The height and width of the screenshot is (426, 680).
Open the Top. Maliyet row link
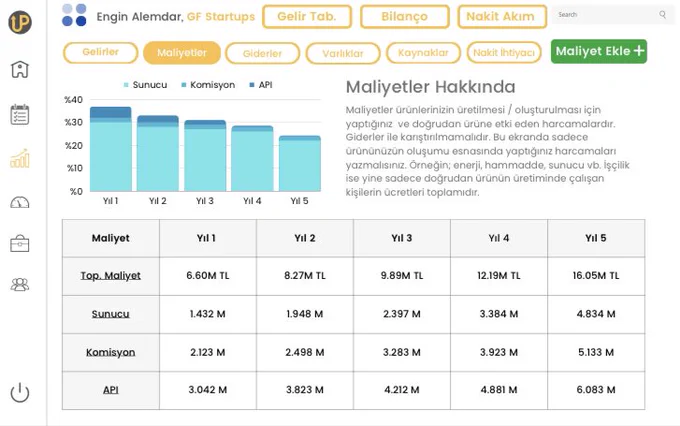pos(111,275)
